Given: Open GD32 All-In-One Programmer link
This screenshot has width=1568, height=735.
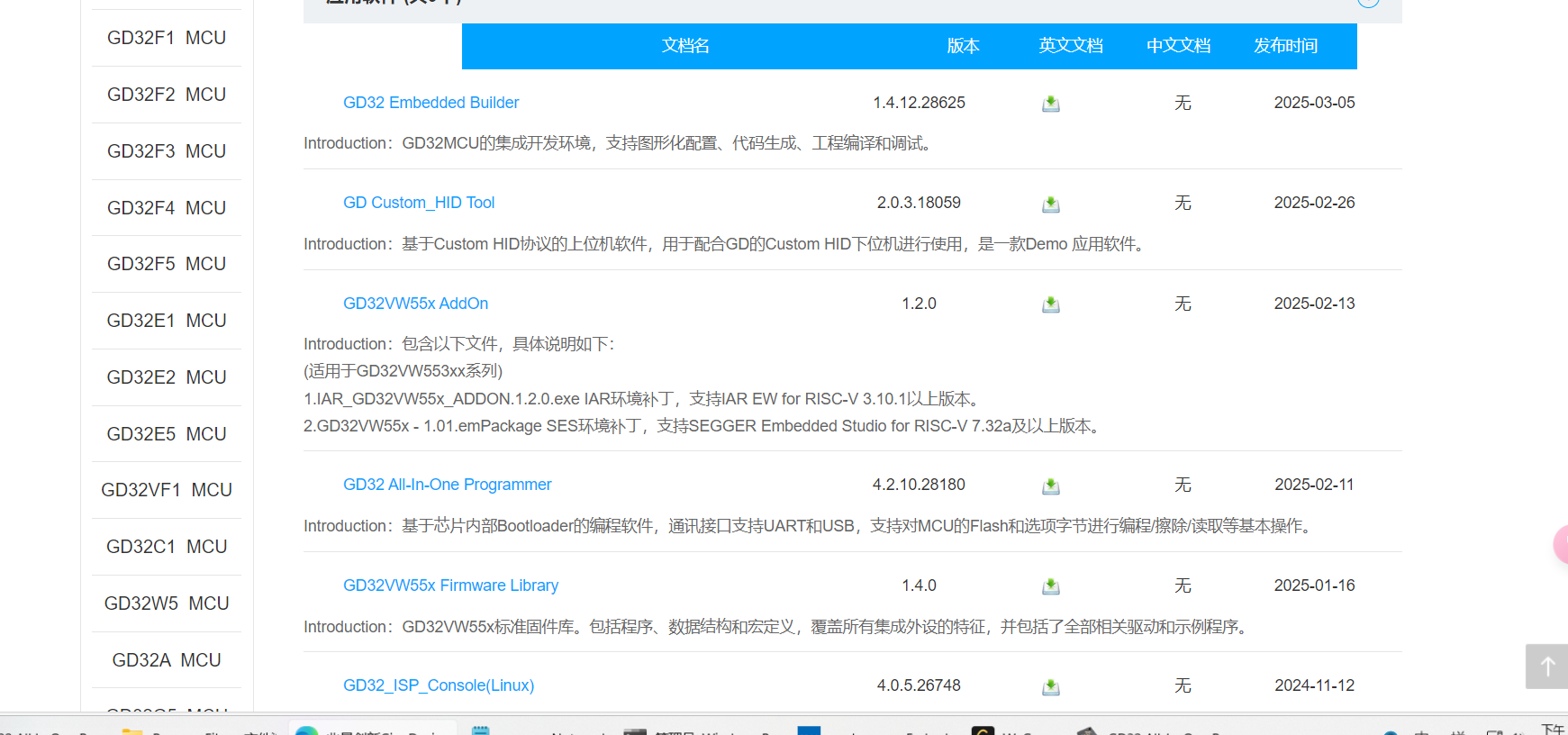Looking at the screenshot, I should [x=447, y=485].
